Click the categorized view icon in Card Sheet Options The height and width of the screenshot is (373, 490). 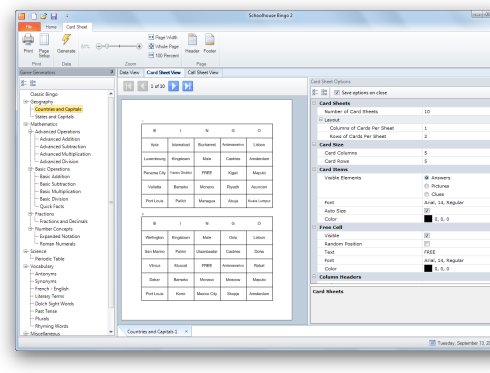pos(315,92)
